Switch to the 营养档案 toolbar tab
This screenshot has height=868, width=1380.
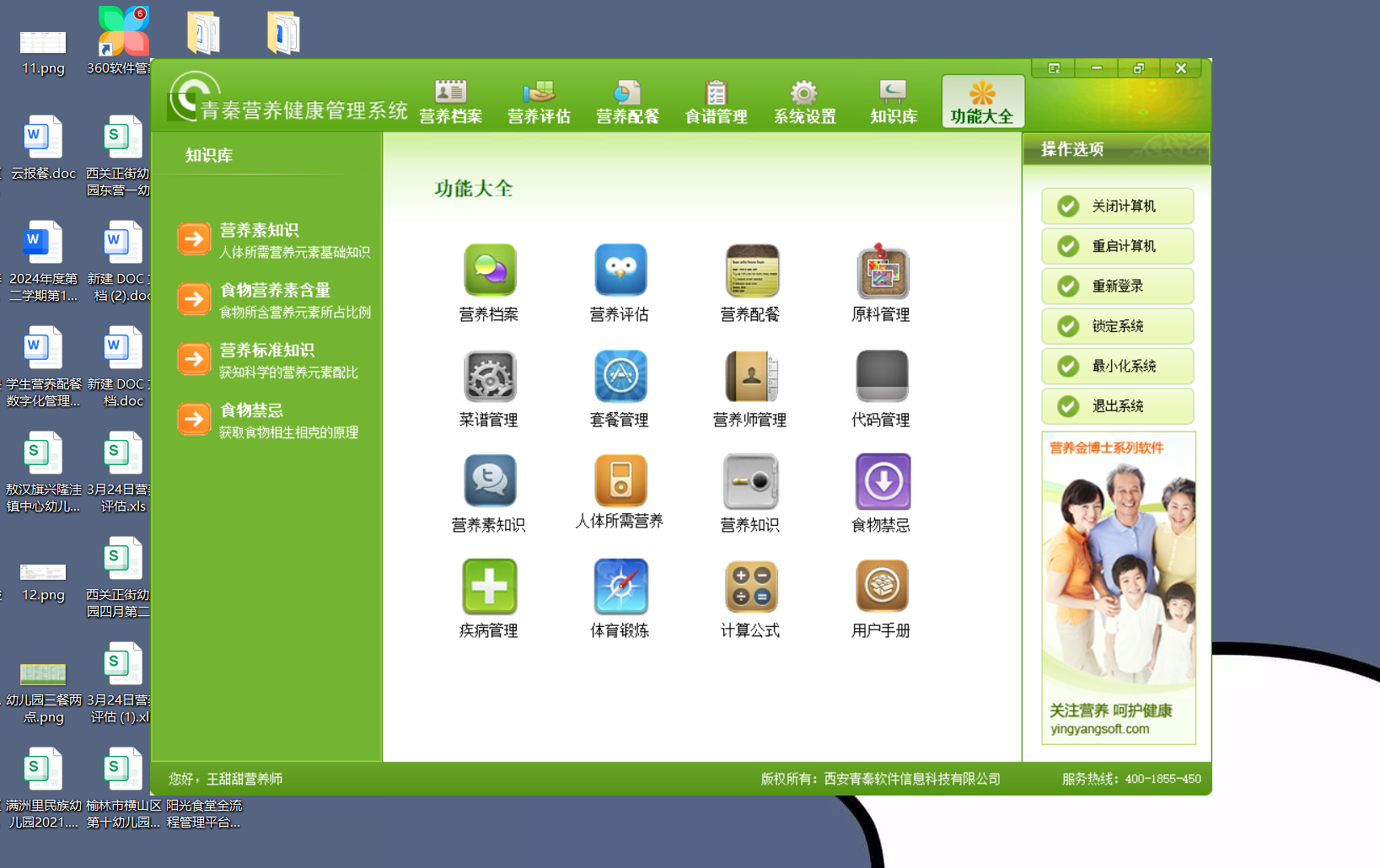pos(451,102)
